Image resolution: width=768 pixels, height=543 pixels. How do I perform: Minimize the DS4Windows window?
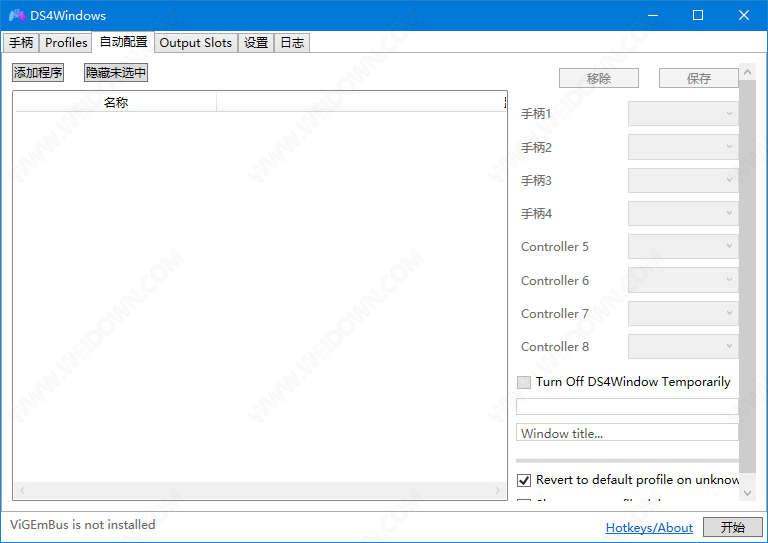(x=653, y=15)
